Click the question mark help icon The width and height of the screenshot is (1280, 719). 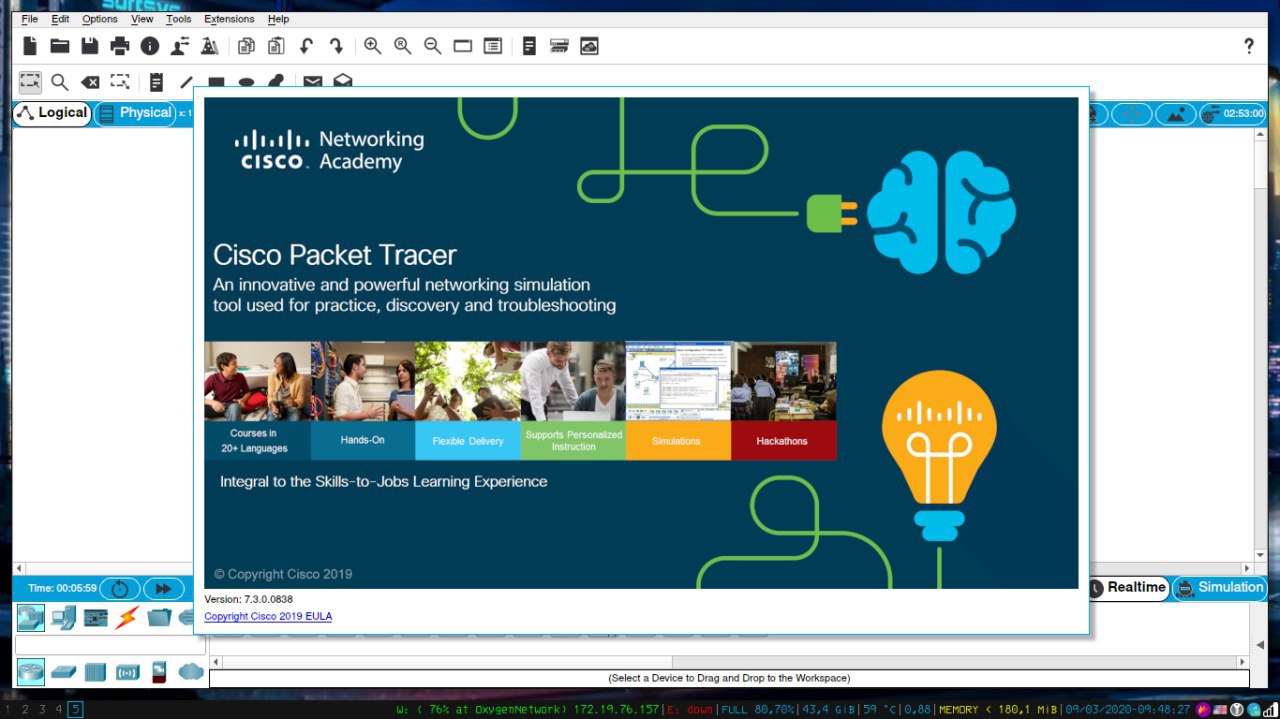[x=1248, y=46]
